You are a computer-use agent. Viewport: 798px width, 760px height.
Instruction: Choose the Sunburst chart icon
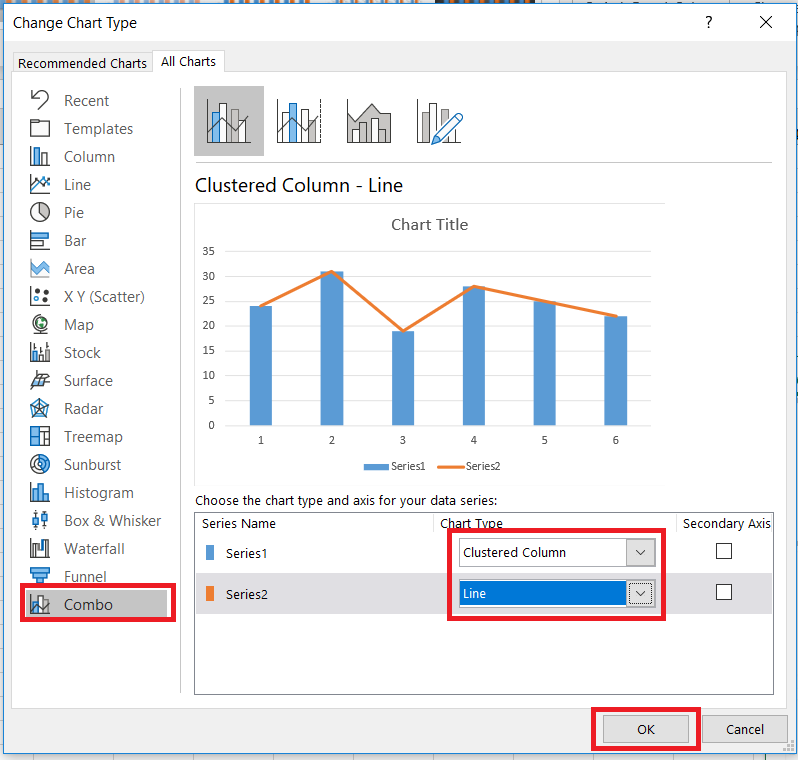pos(40,464)
